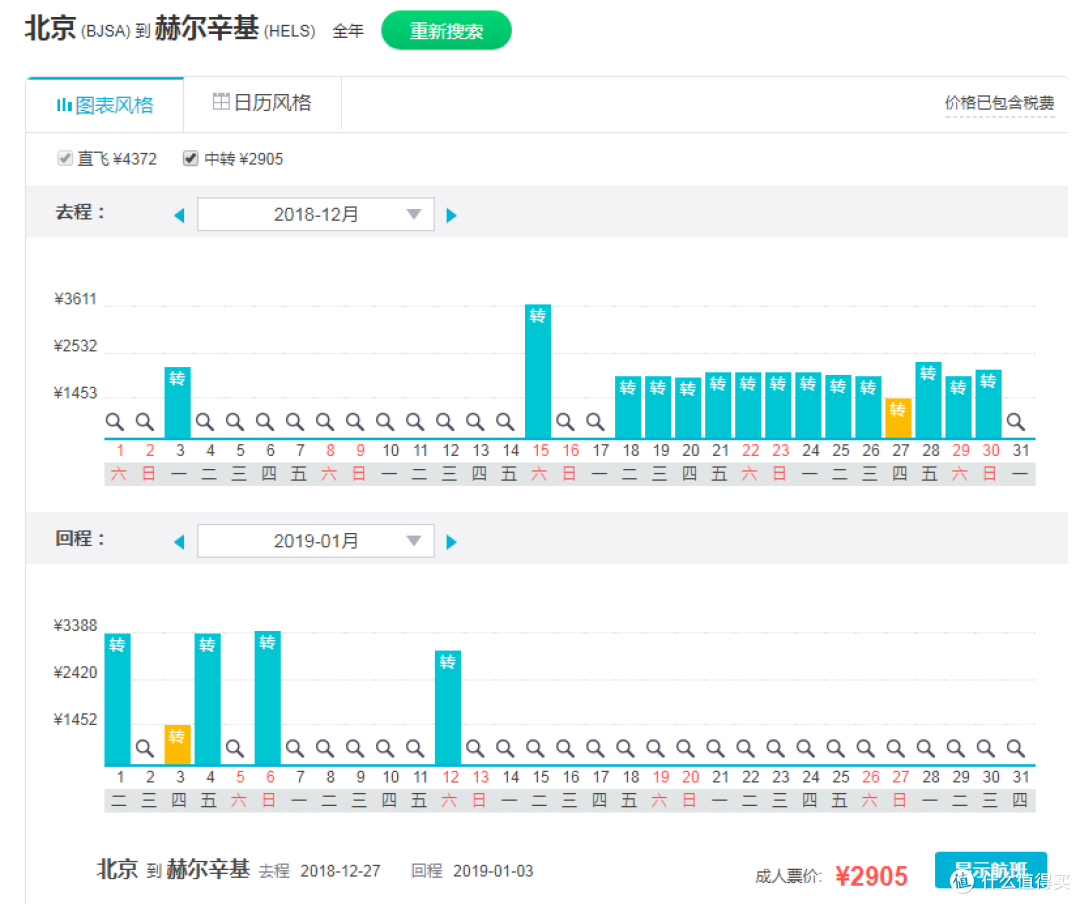Search departure fares for December 12

tap(445, 422)
